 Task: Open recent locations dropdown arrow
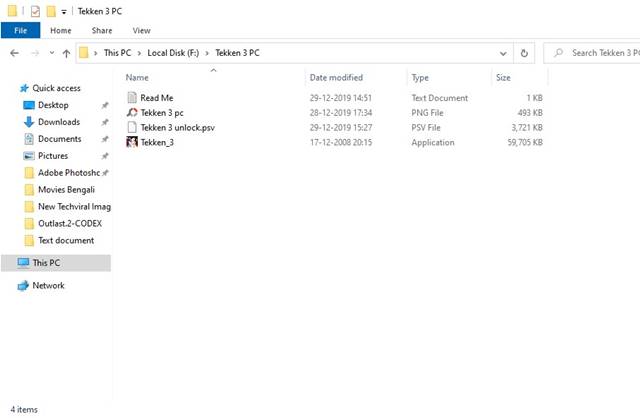[52, 53]
